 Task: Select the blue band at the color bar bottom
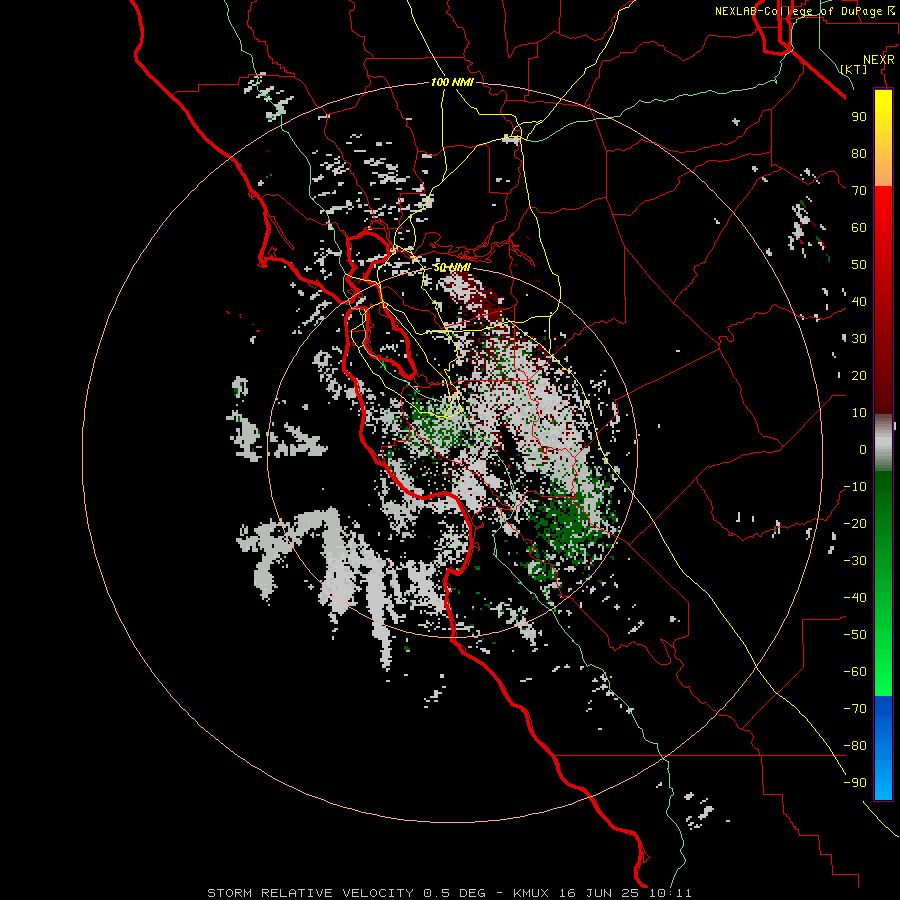point(883,748)
